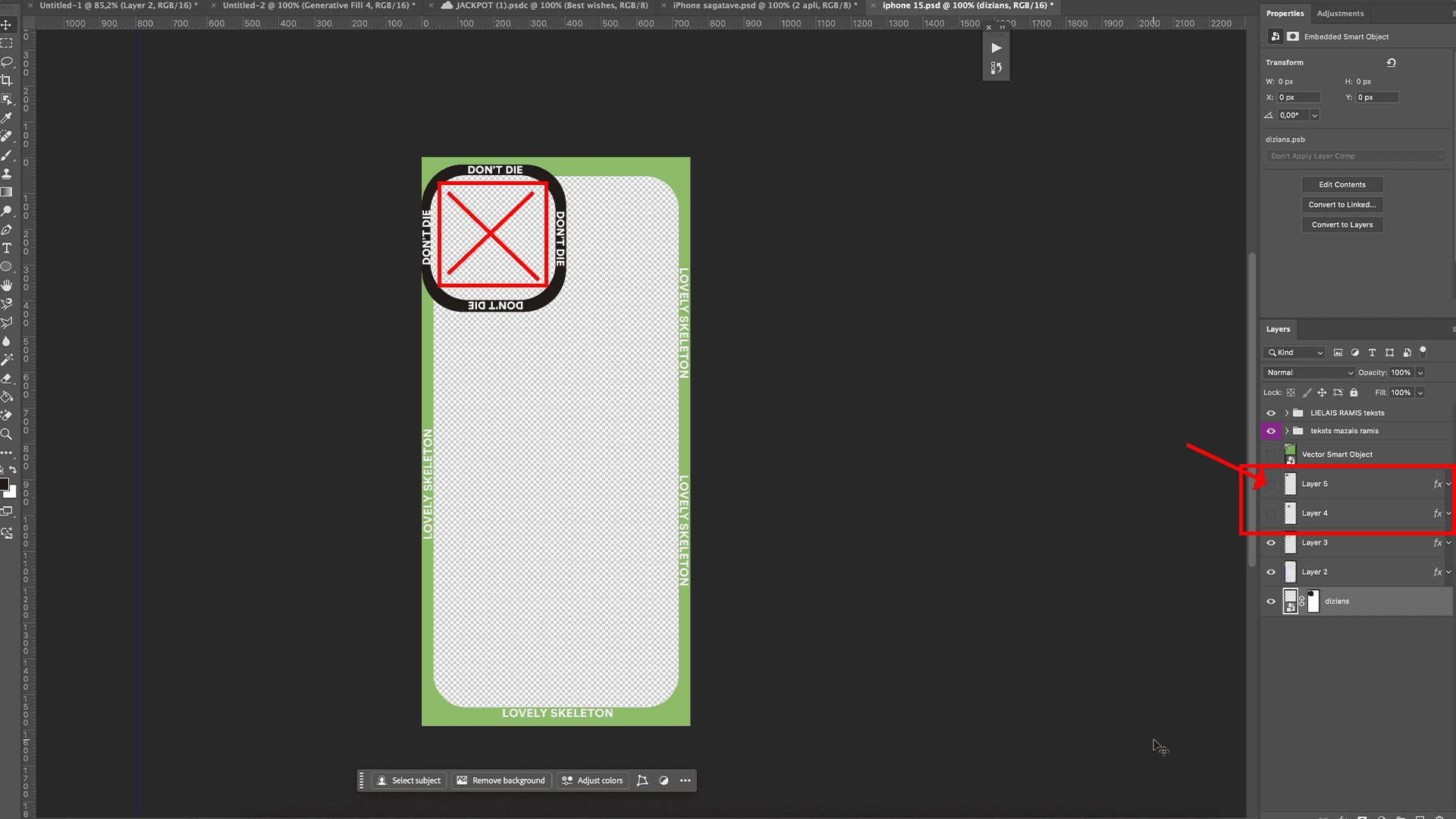
Task: Select the Lasso tool
Action: coord(7,61)
